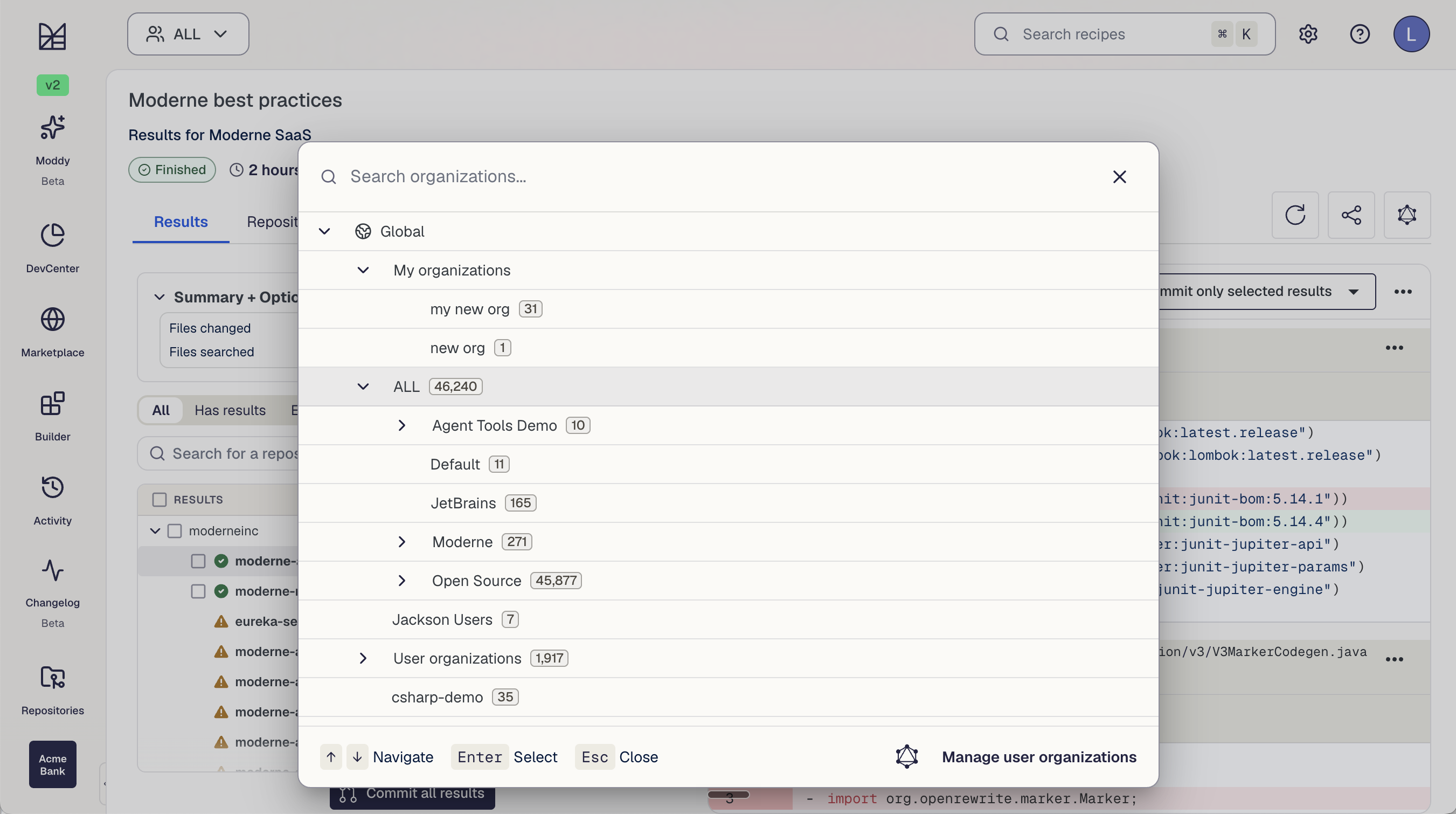Collapse the moderneinc tree node

[155, 531]
